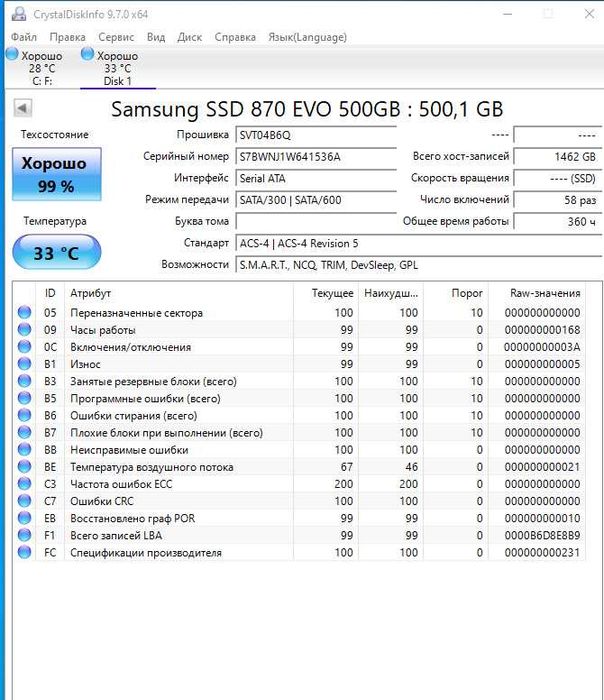
Task: Click the blue status orb of attribute BE
Action: coord(24,467)
